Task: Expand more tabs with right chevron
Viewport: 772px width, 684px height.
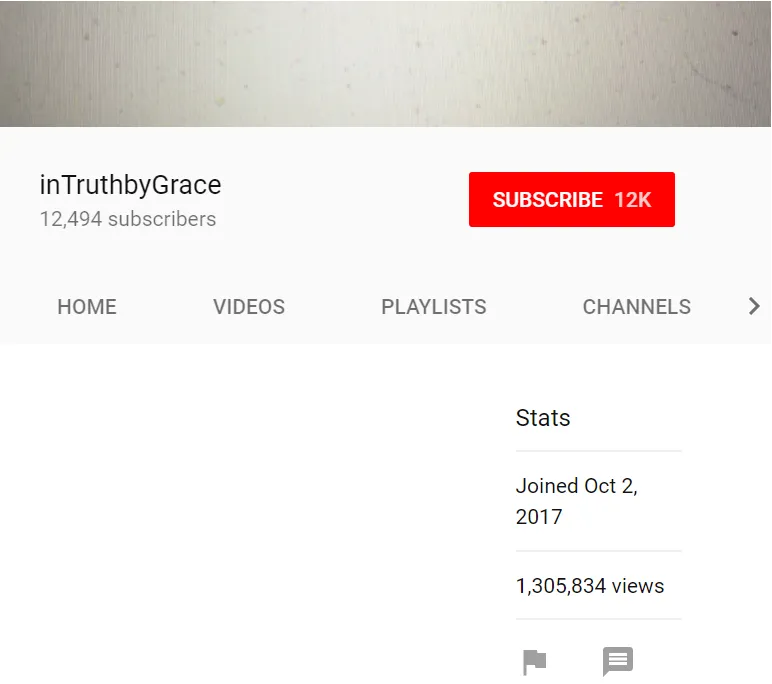Action: (x=754, y=306)
